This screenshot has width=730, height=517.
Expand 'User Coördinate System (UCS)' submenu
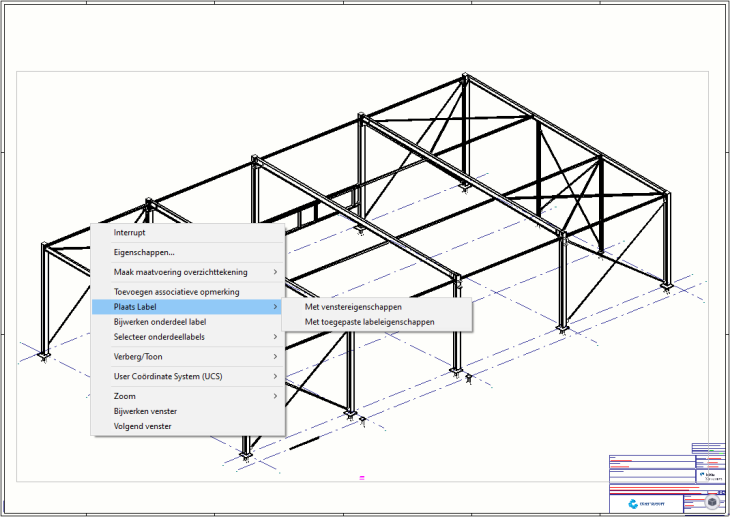point(168,376)
